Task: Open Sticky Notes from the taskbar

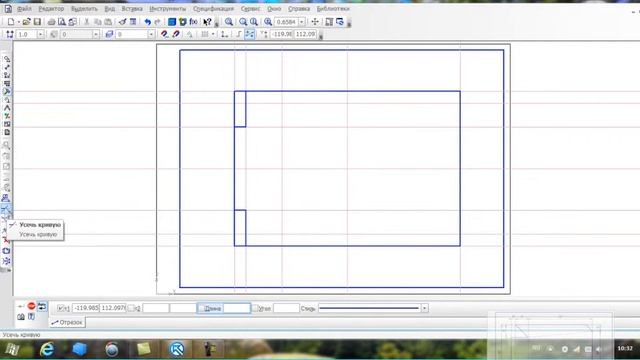Action: coord(143,349)
